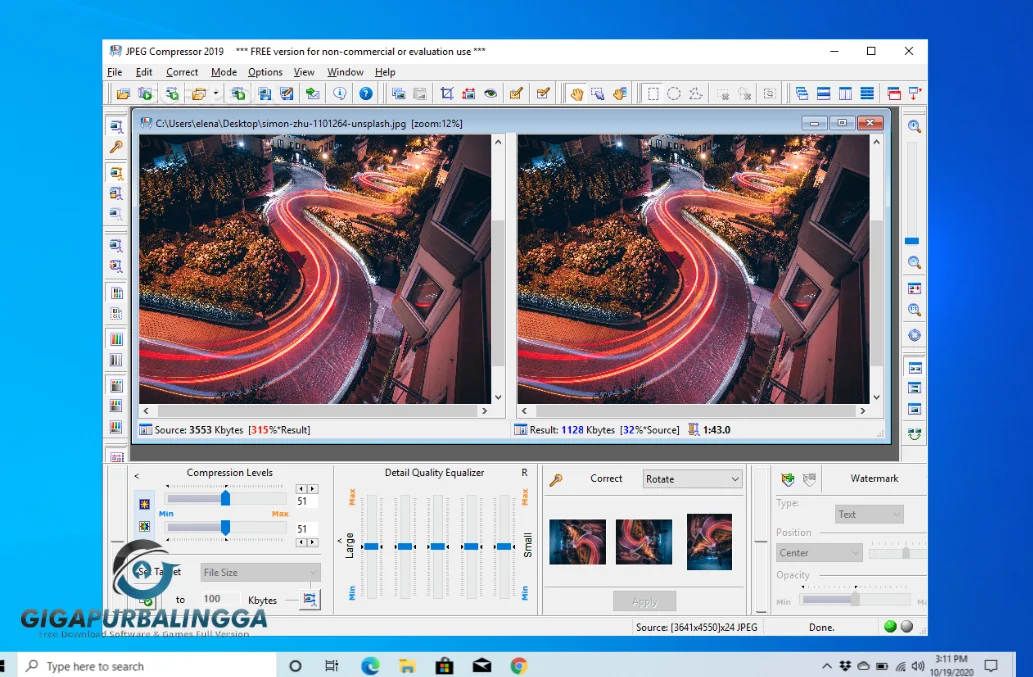Open the Edit menu
Viewport: 1033px width, 677px height.
144,72
